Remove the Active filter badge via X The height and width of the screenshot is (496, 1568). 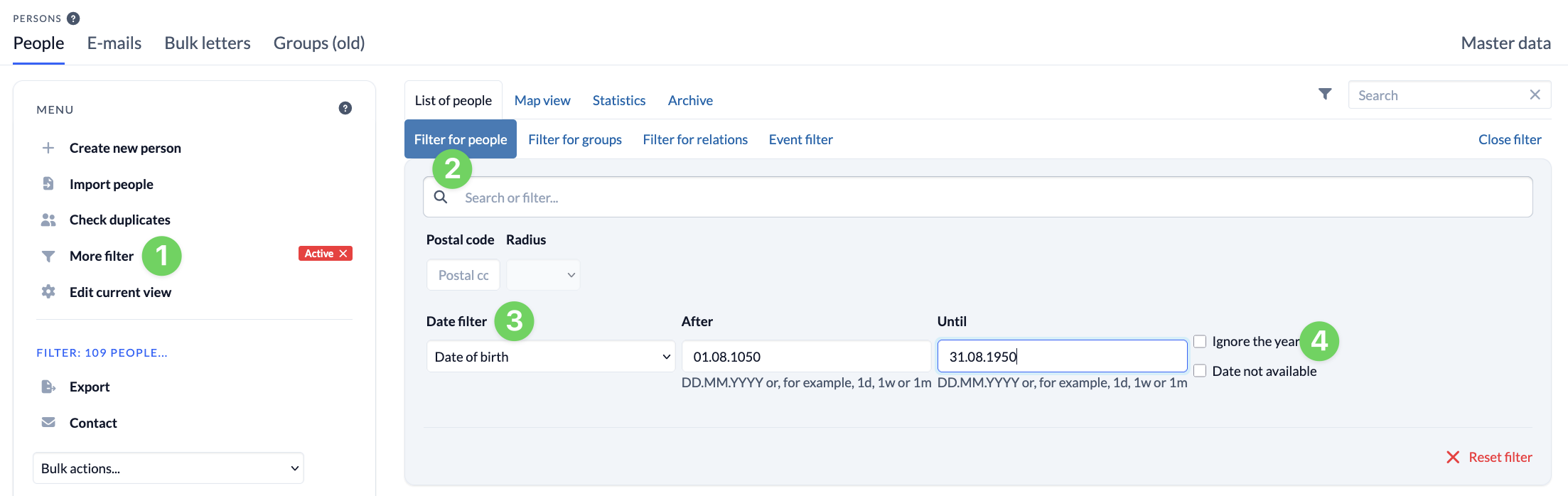coord(343,254)
